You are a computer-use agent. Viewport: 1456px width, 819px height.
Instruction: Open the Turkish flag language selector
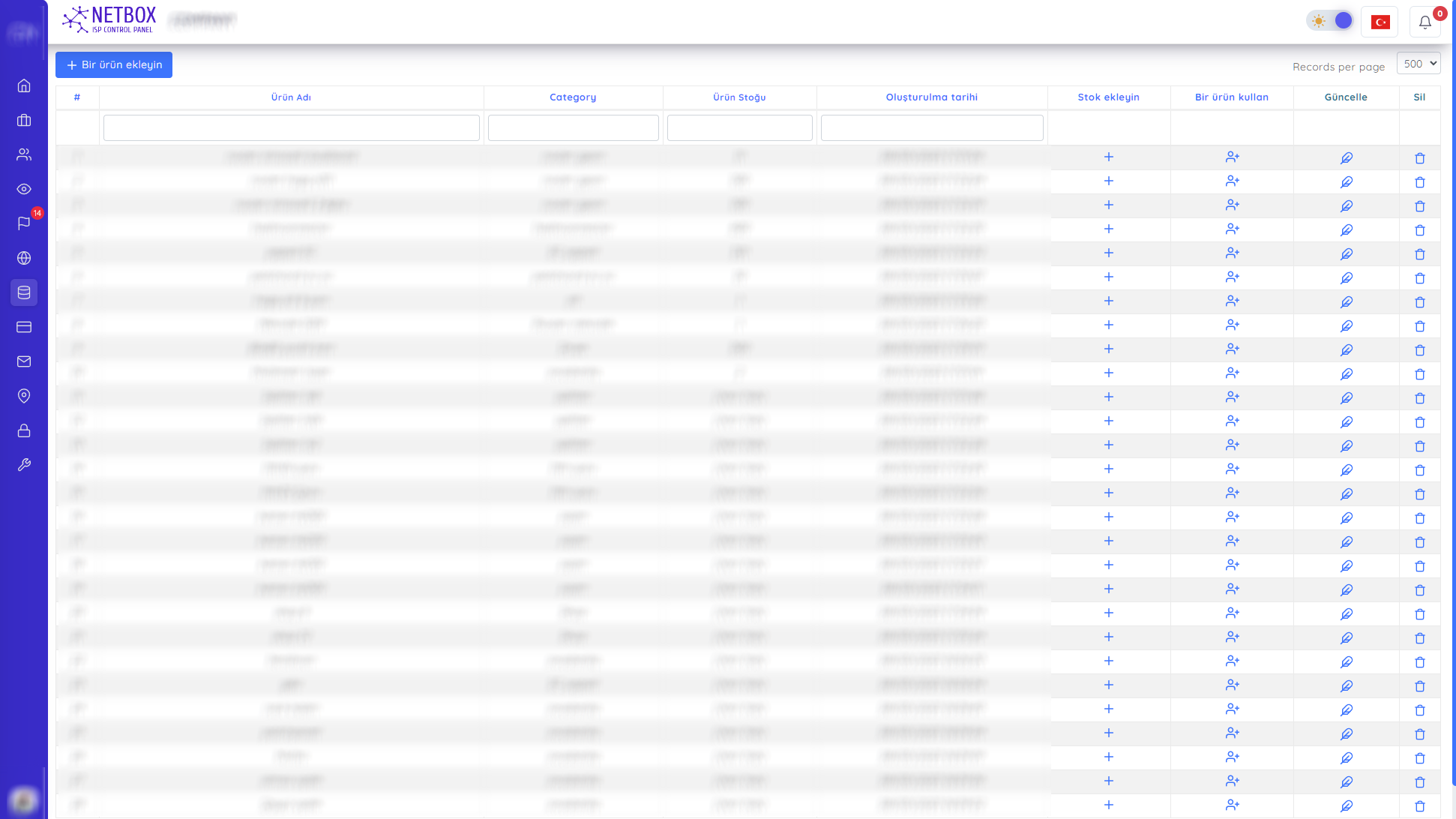[x=1380, y=22]
